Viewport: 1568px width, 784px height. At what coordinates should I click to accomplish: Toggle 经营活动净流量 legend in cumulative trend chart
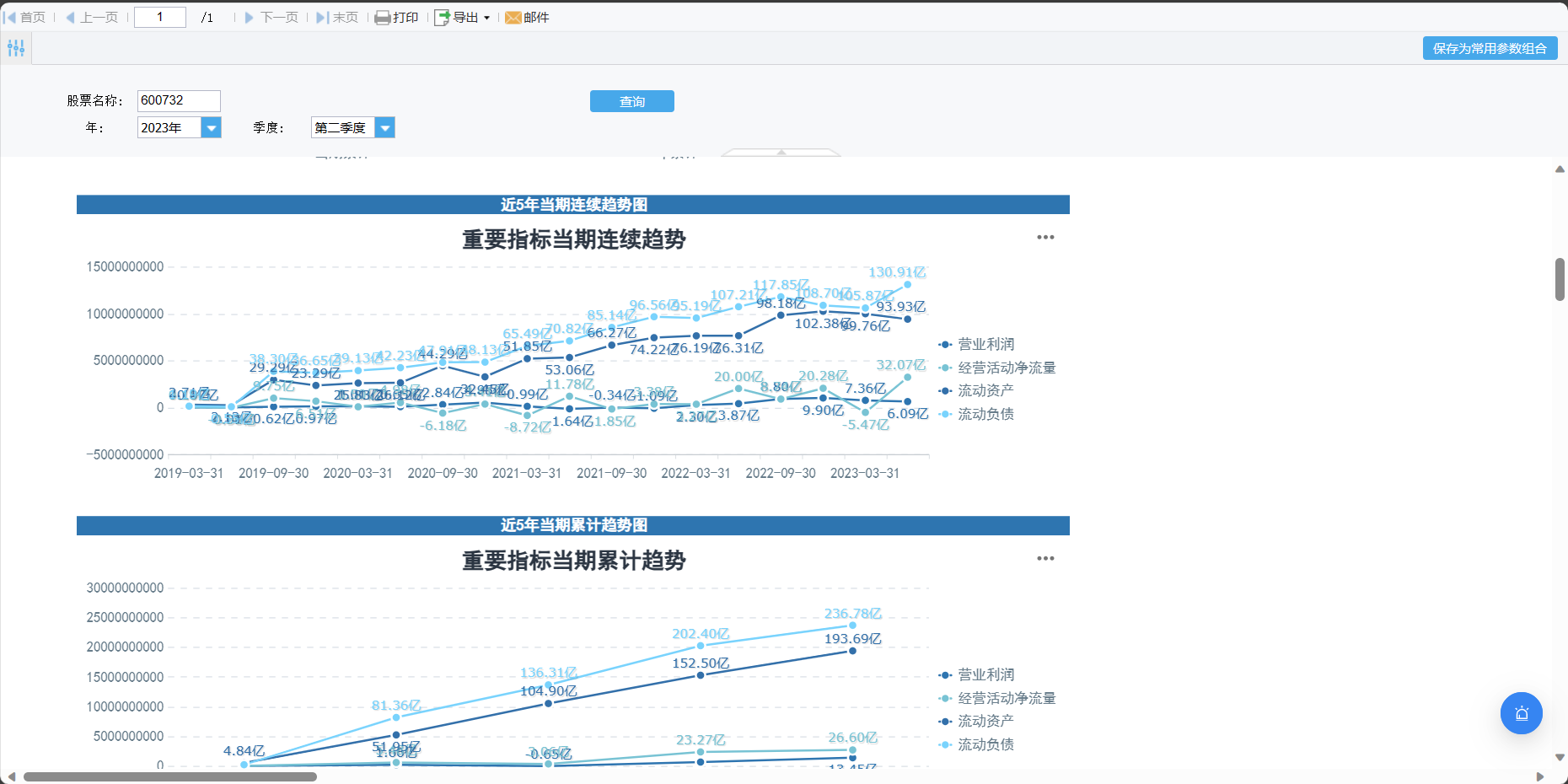pyautogui.click(x=996, y=698)
